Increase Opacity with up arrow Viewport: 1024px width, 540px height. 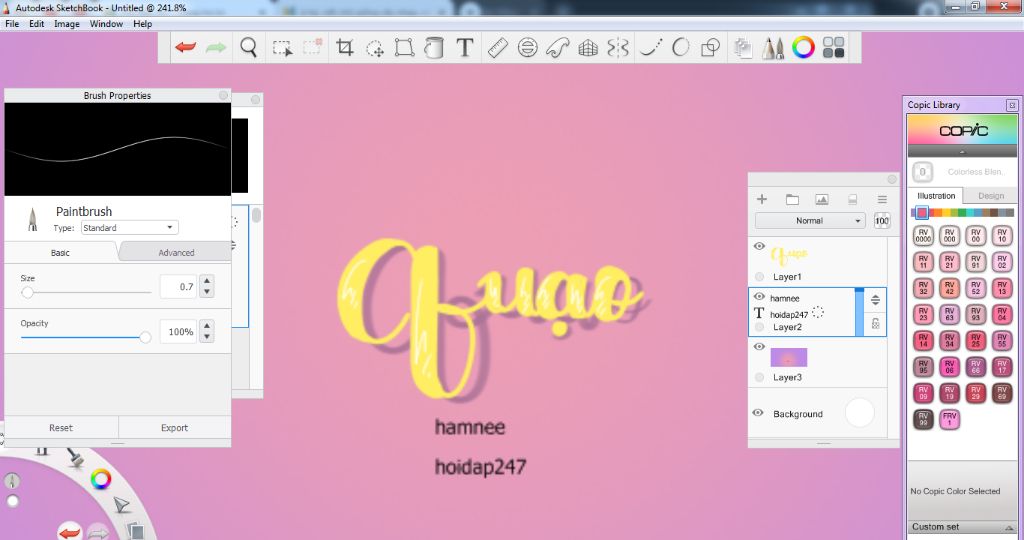coord(207,326)
